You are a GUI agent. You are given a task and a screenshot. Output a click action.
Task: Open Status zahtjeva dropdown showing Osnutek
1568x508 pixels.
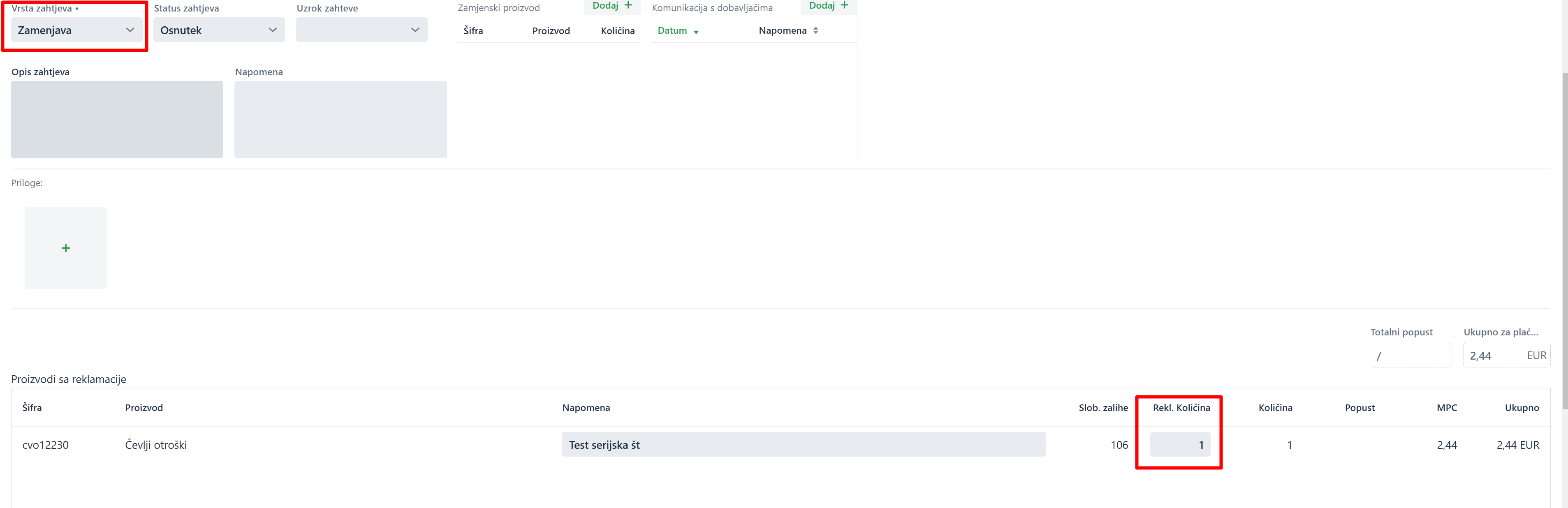(x=218, y=30)
